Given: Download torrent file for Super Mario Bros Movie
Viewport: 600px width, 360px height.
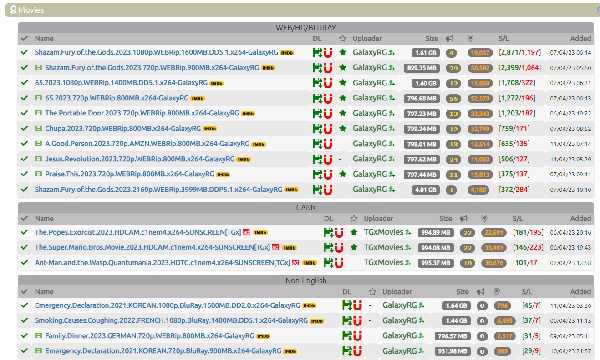Looking at the screenshot, I should tap(328, 248).
